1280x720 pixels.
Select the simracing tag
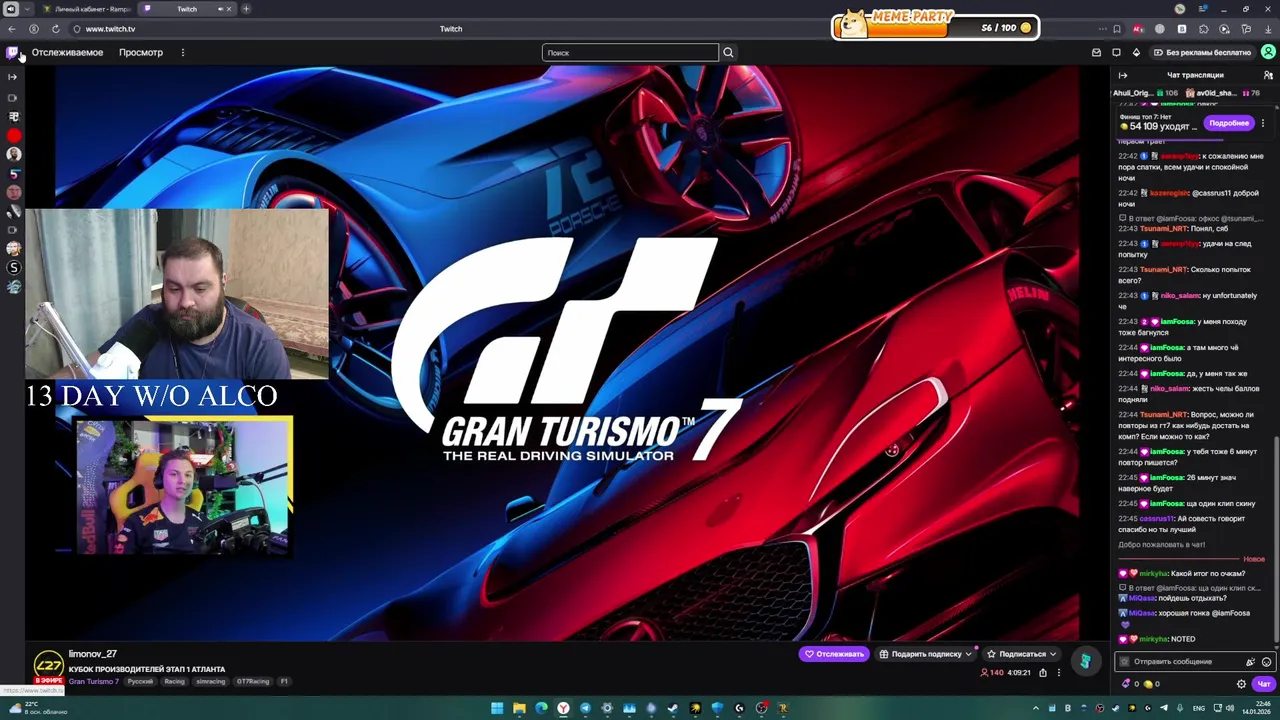tap(210, 682)
